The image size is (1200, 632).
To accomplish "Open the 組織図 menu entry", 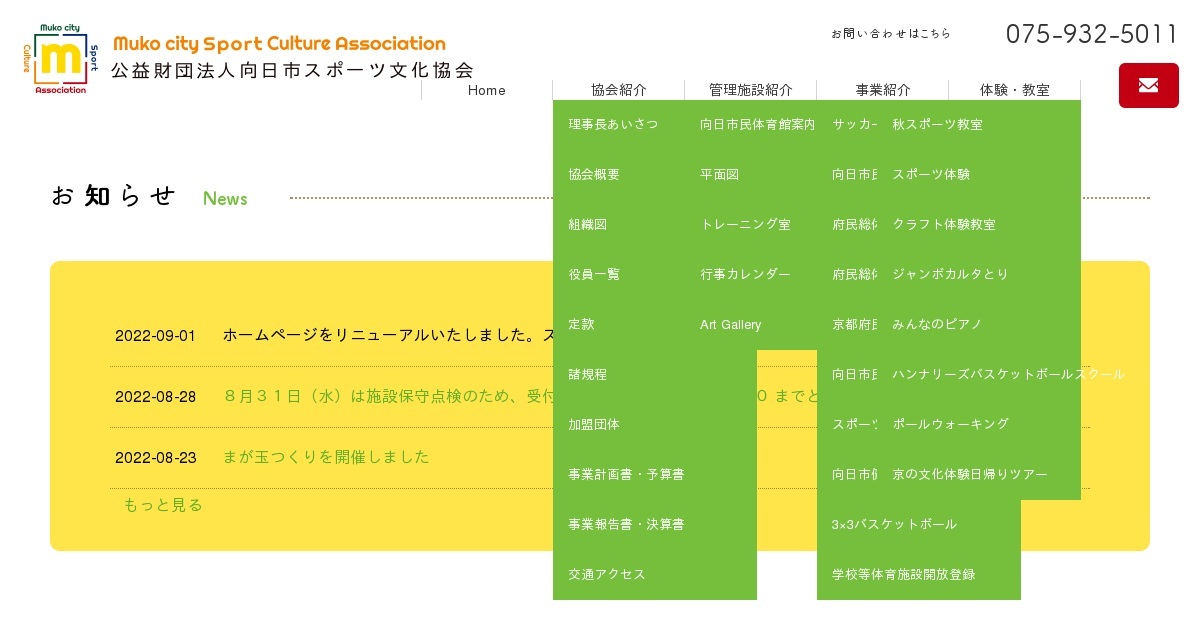I will pos(588,224).
